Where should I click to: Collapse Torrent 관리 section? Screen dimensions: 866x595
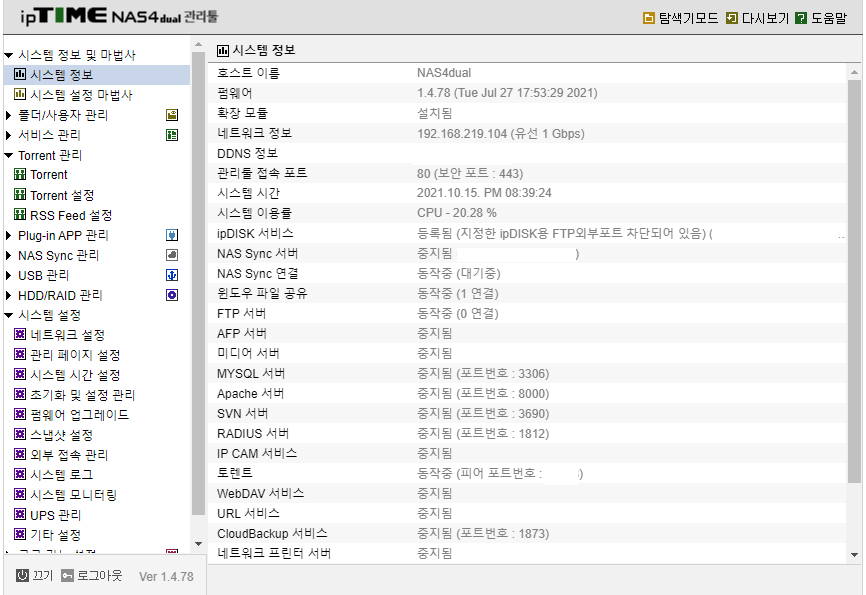click(8, 155)
